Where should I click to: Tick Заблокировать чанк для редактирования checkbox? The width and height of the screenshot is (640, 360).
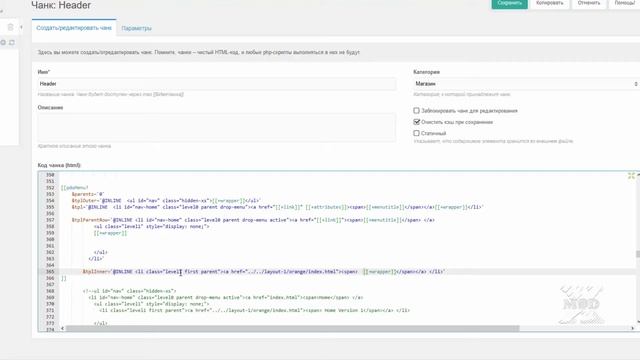(416, 111)
